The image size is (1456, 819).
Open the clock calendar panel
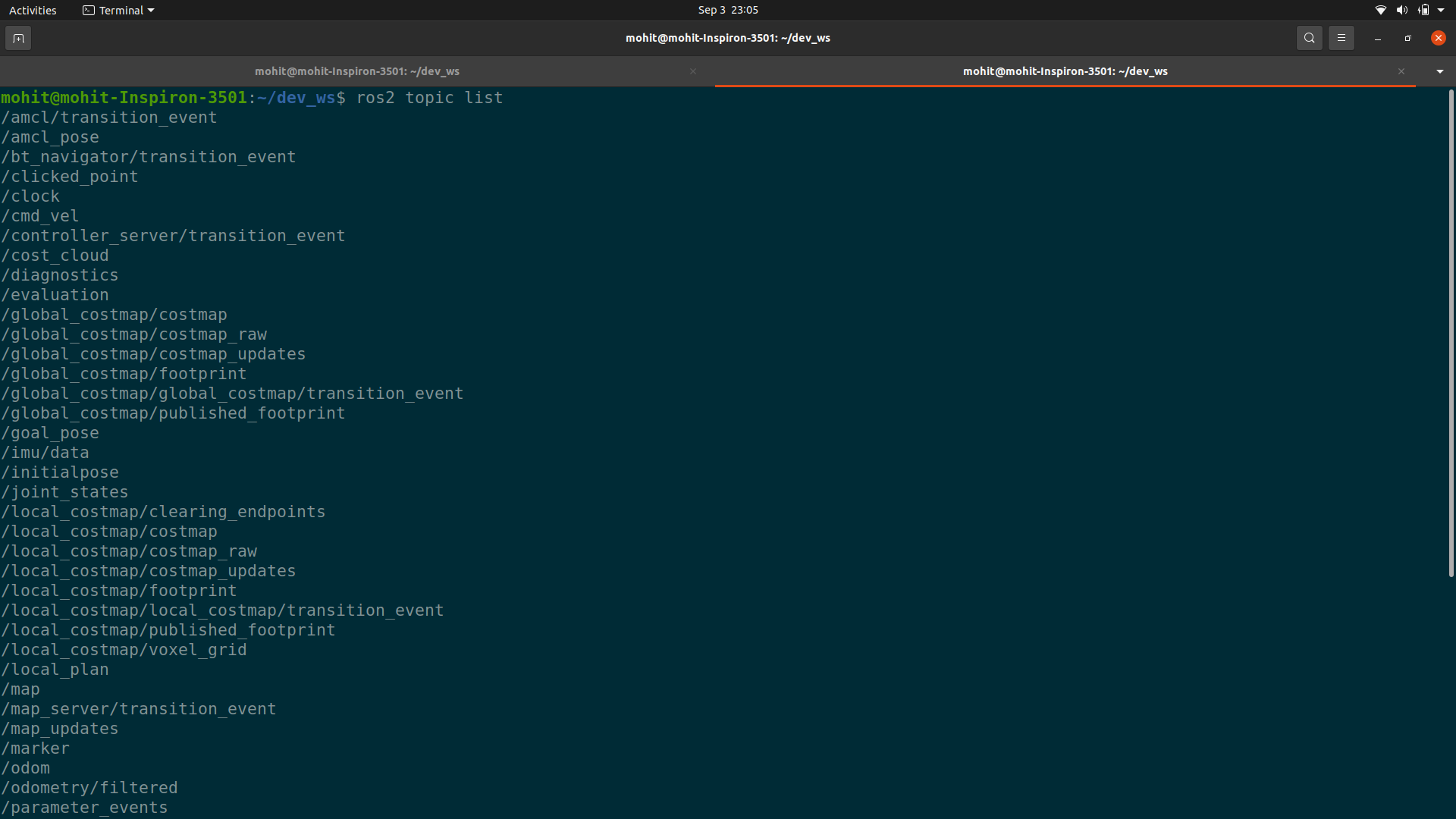click(x=727, y=10)
